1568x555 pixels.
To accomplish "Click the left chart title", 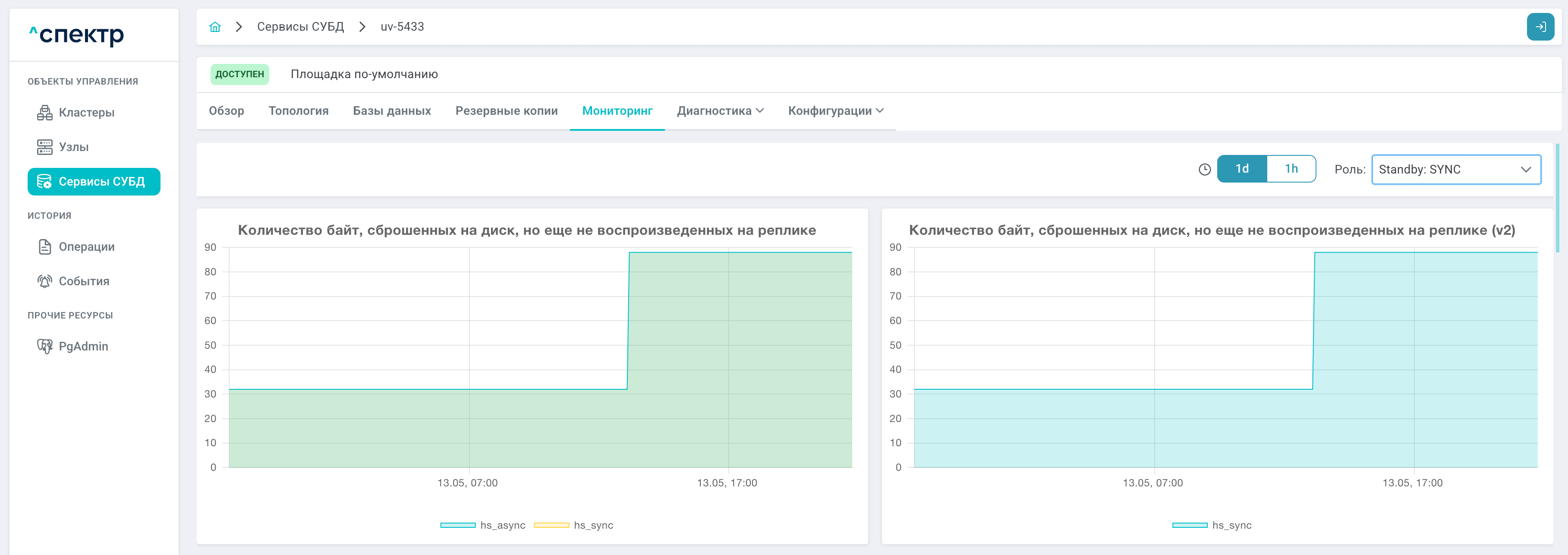I will pos(526,230).
